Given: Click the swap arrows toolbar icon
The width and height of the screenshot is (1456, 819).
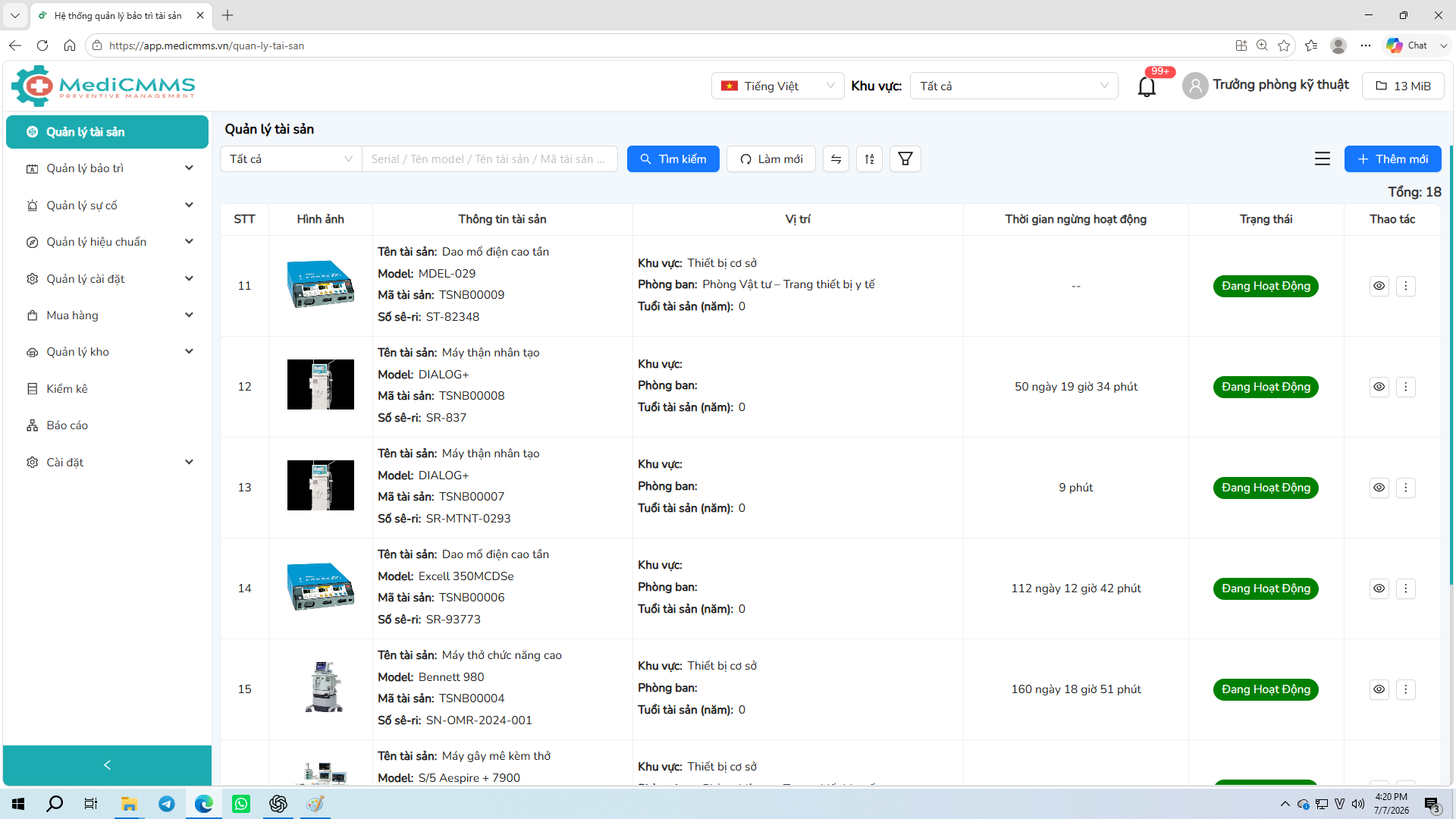Looking at the screenshot, I should point(836,159).
